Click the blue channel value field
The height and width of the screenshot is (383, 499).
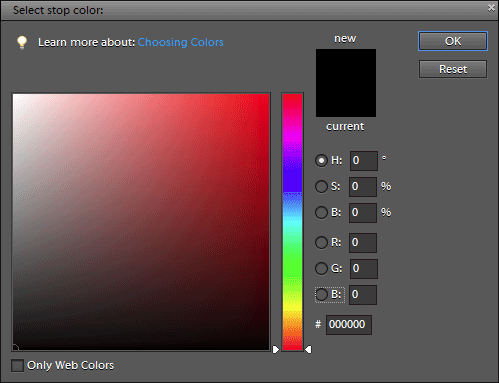coord(363,295)
